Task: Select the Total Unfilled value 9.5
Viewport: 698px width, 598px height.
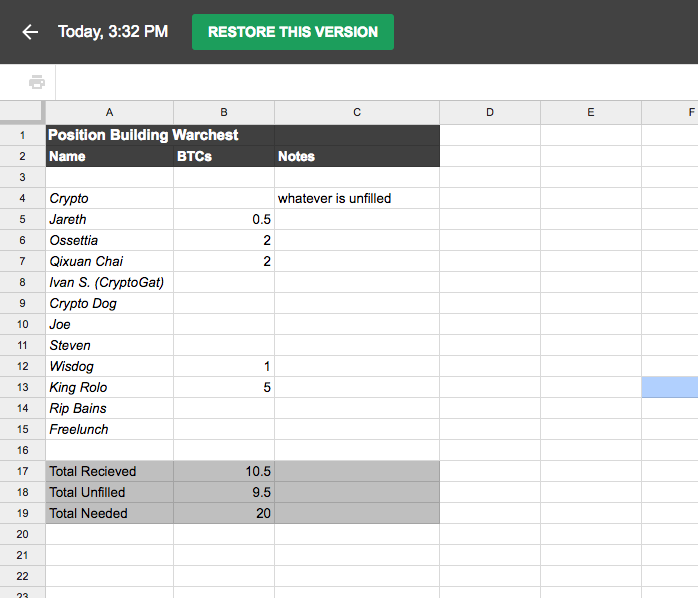Action: 223,492
